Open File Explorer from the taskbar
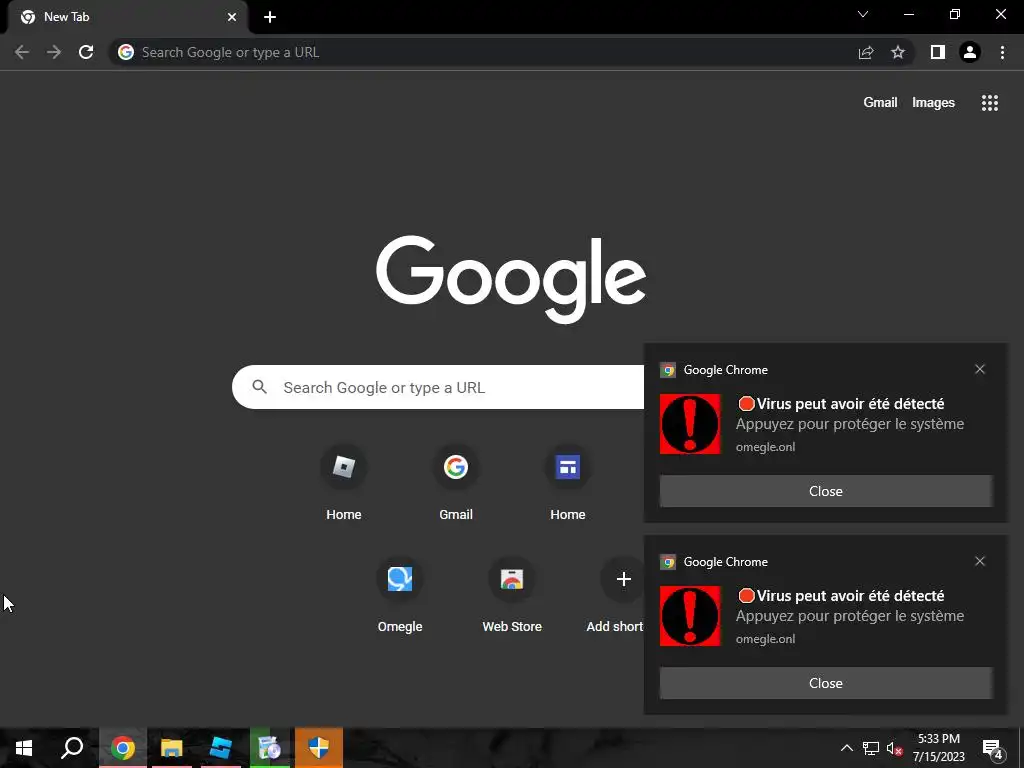This screenshot has height=768, width=1024. point(172,748)
